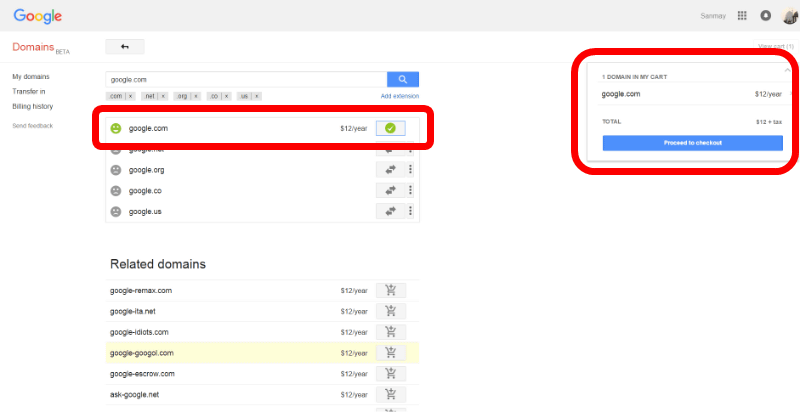The width and height of the screenshot is (800, 412).
Task: Remove the .us extension filter
Action: point(257,96)
